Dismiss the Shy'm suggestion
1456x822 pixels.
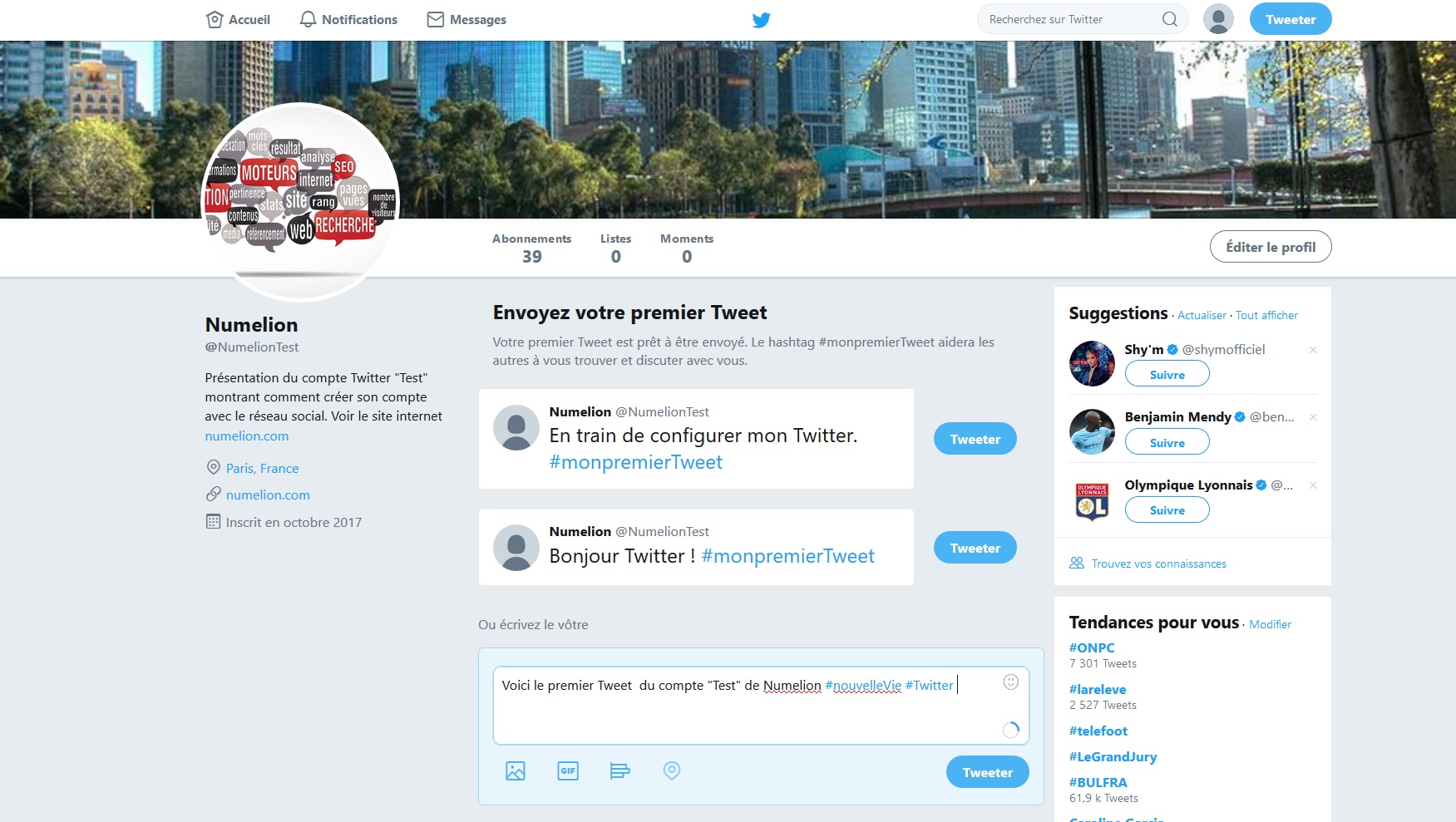pos(1313,350)
